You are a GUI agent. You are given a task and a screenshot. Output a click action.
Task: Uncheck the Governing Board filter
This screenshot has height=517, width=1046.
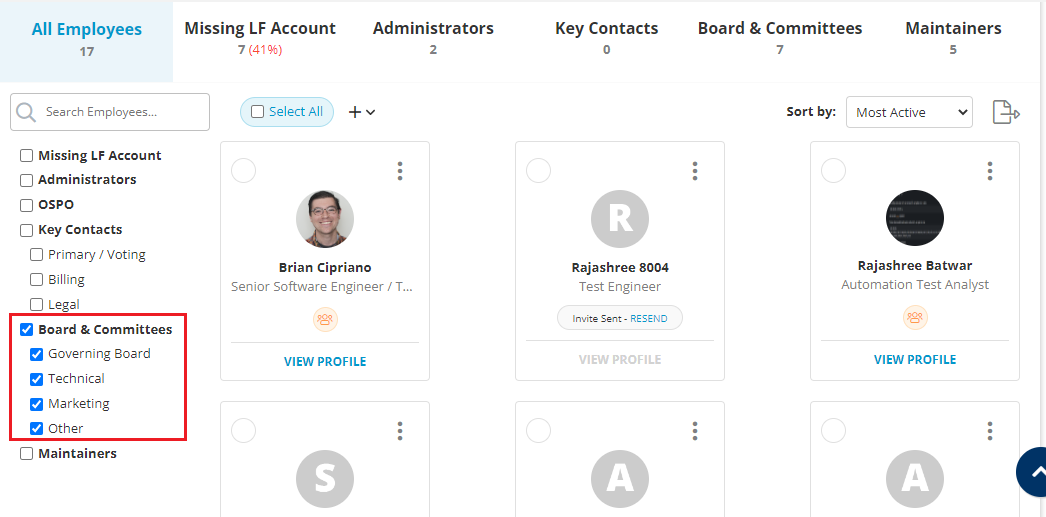tap(37, 354)
